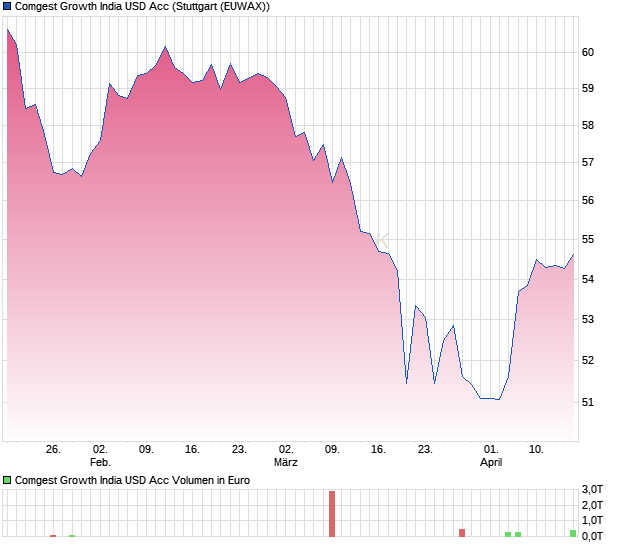Click the 26. date label on x-axis
Viewport: 620px width, 546px height.
[x=54, y=450]
